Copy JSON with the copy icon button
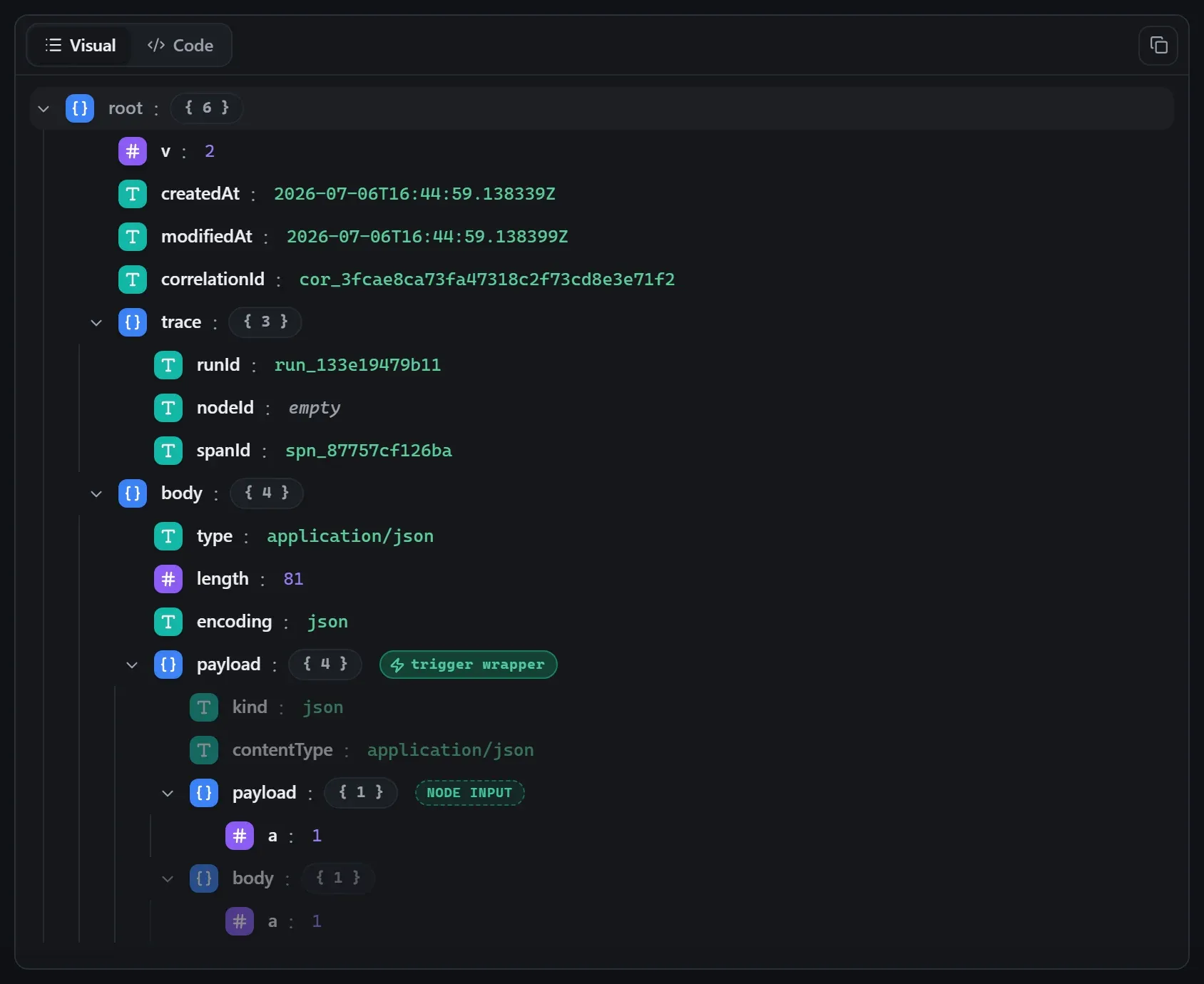The width and height of the screenshot is (1204, 984). pos(1158,46)
